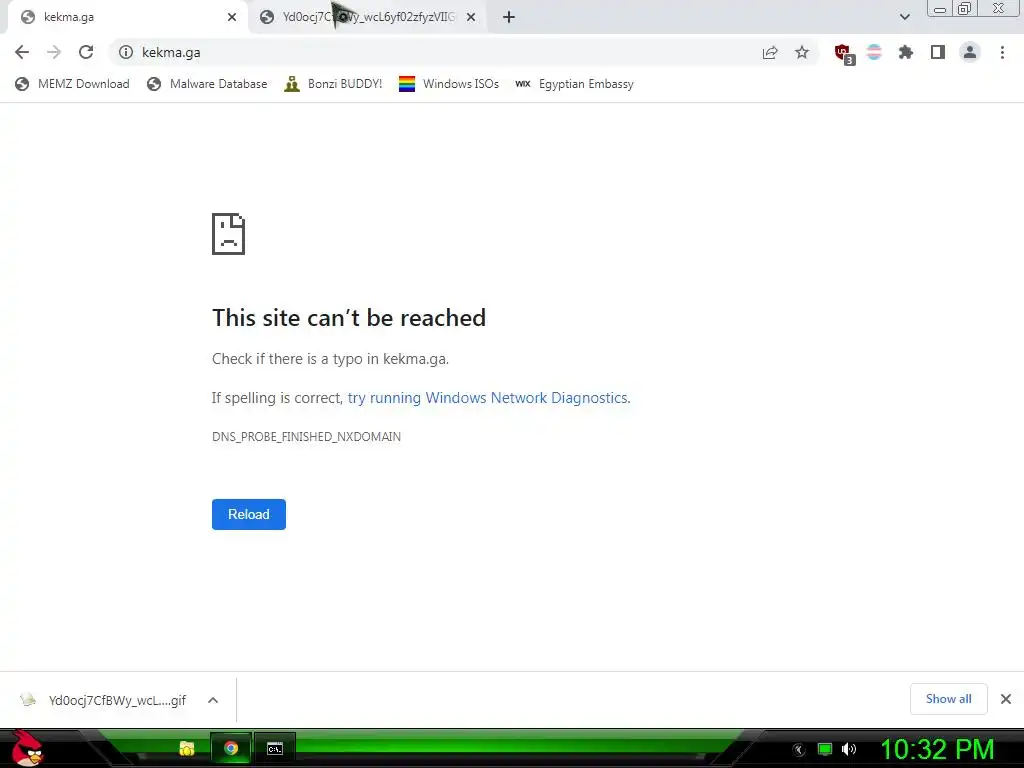Click the blue Reload button
The width and height of the screenshot is (1024, 768).
[x=249, y=515]
